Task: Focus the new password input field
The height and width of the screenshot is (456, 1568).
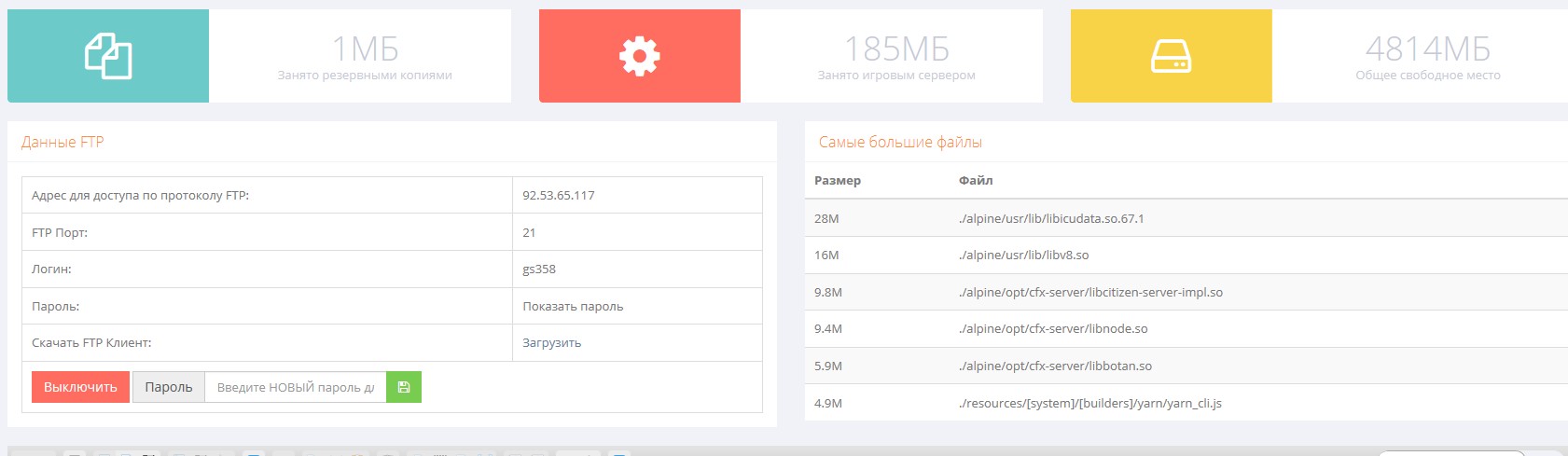Action: (295, 387)
